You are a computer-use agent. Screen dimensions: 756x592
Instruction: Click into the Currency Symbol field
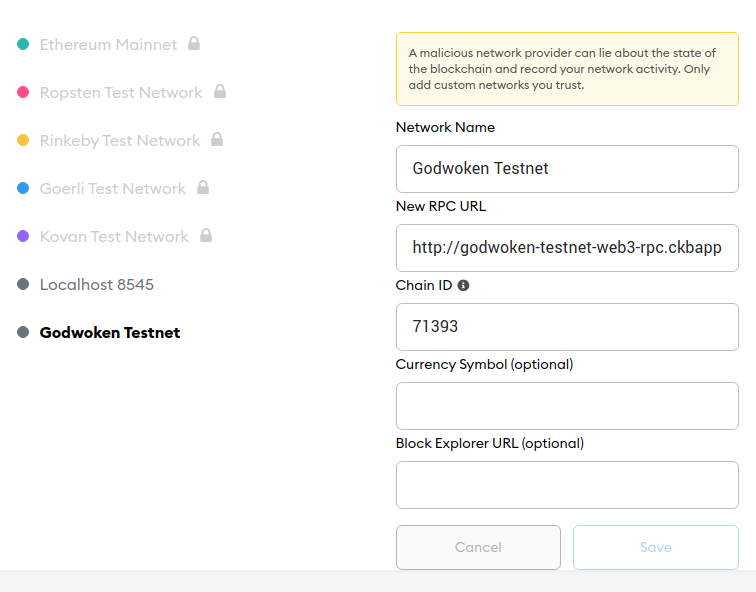point(567,406)
